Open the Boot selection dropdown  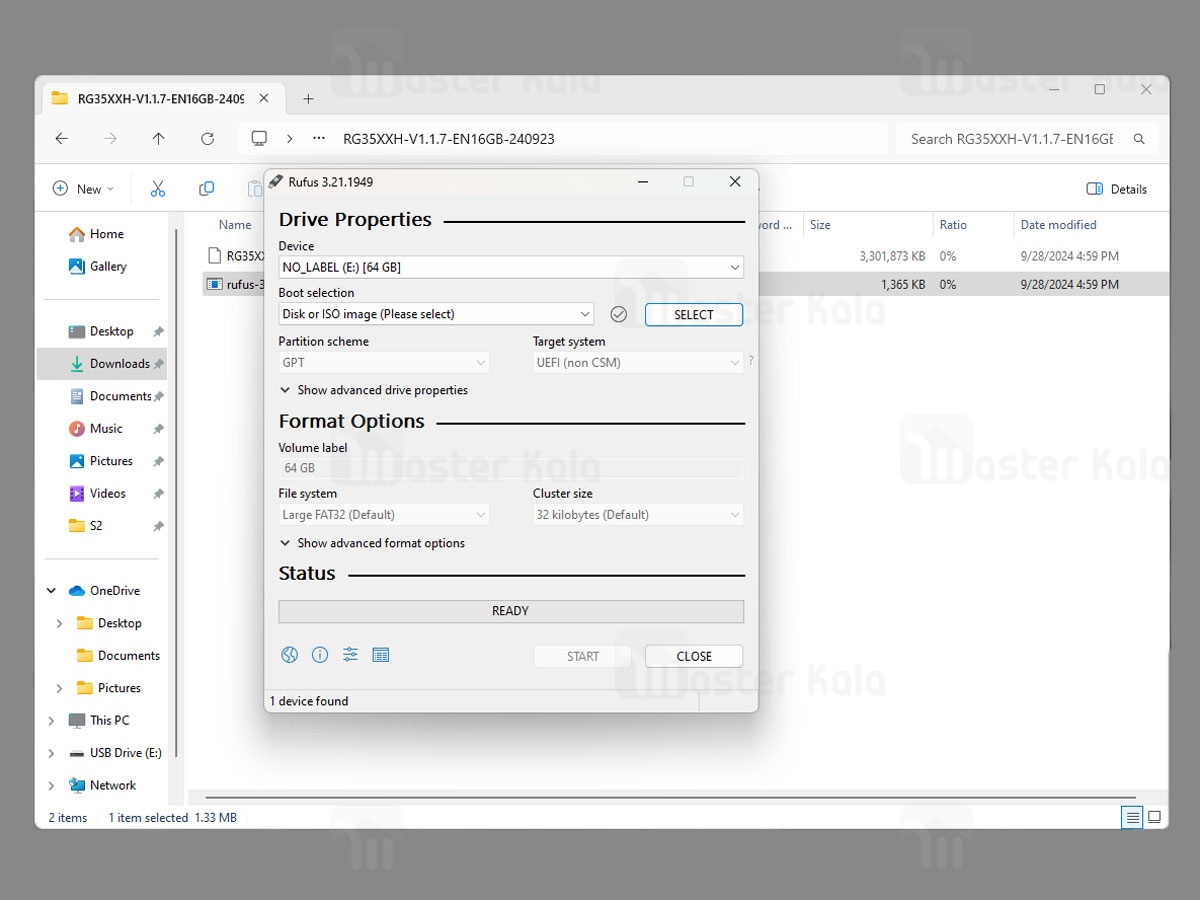[436, 314]
